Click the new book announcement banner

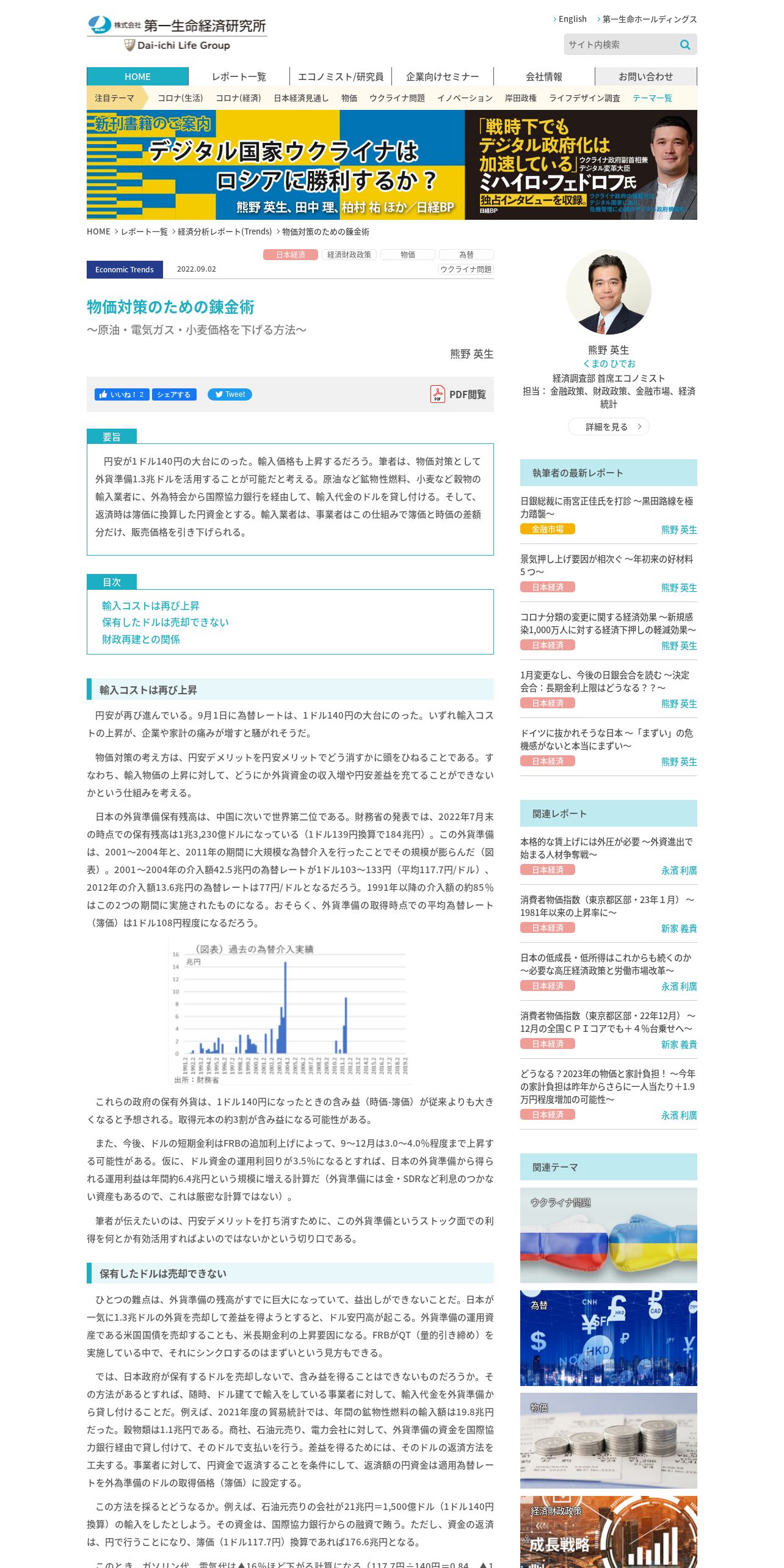(392, 165)
